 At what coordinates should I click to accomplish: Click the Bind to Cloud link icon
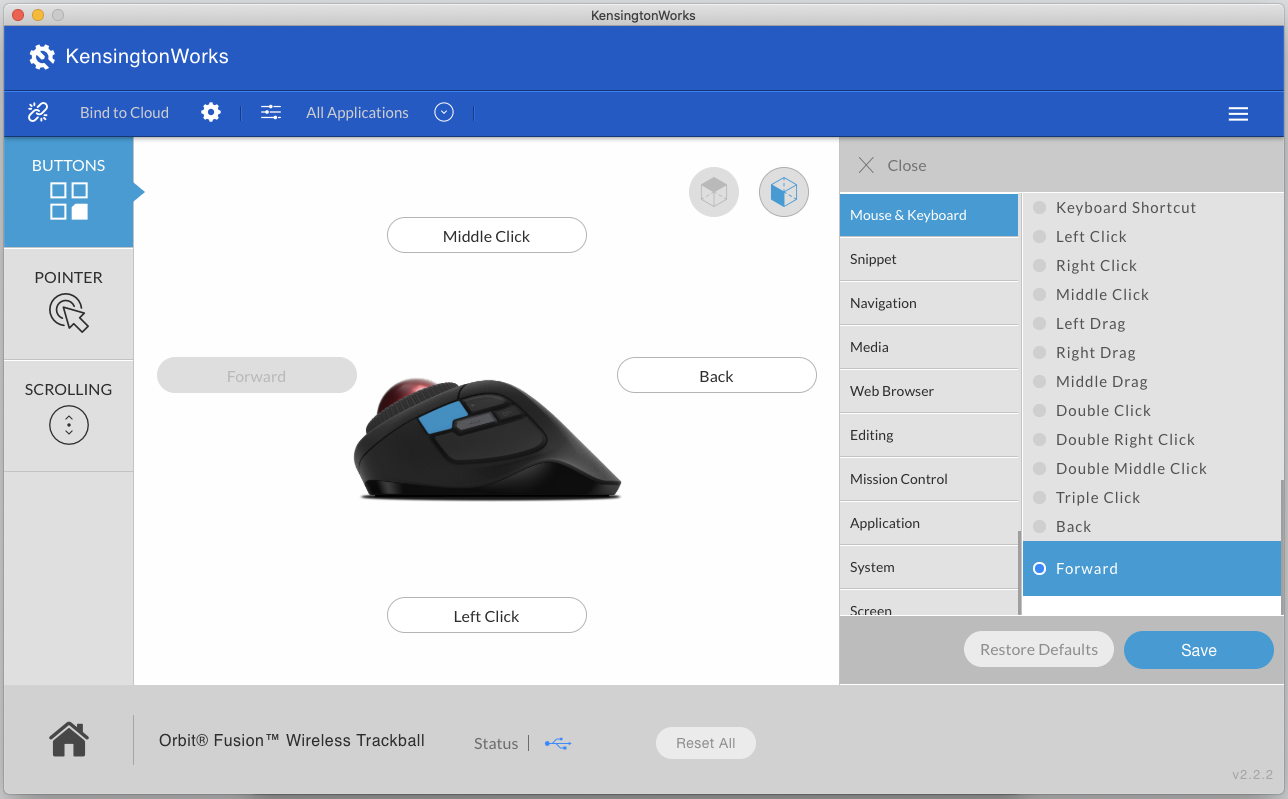[38, 112]
